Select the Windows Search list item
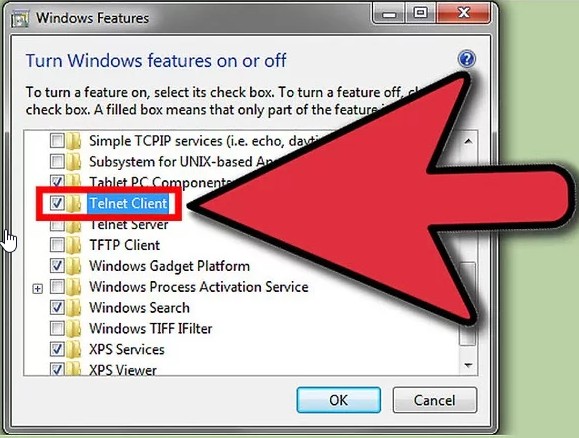This screenshot has width=579, height=438. pos(139,308)
